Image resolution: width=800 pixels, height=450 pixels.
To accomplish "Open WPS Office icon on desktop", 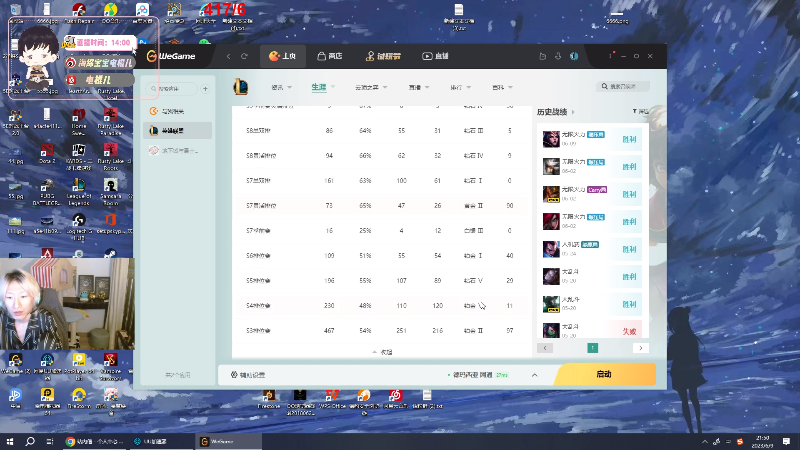I will pyautogui.click(x=332, y=399).
